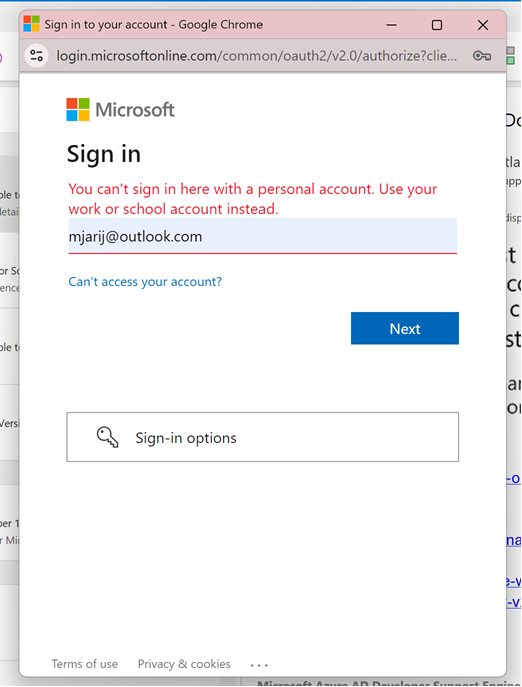Click the Microsoft wordmark text

(x=135, y=110)
